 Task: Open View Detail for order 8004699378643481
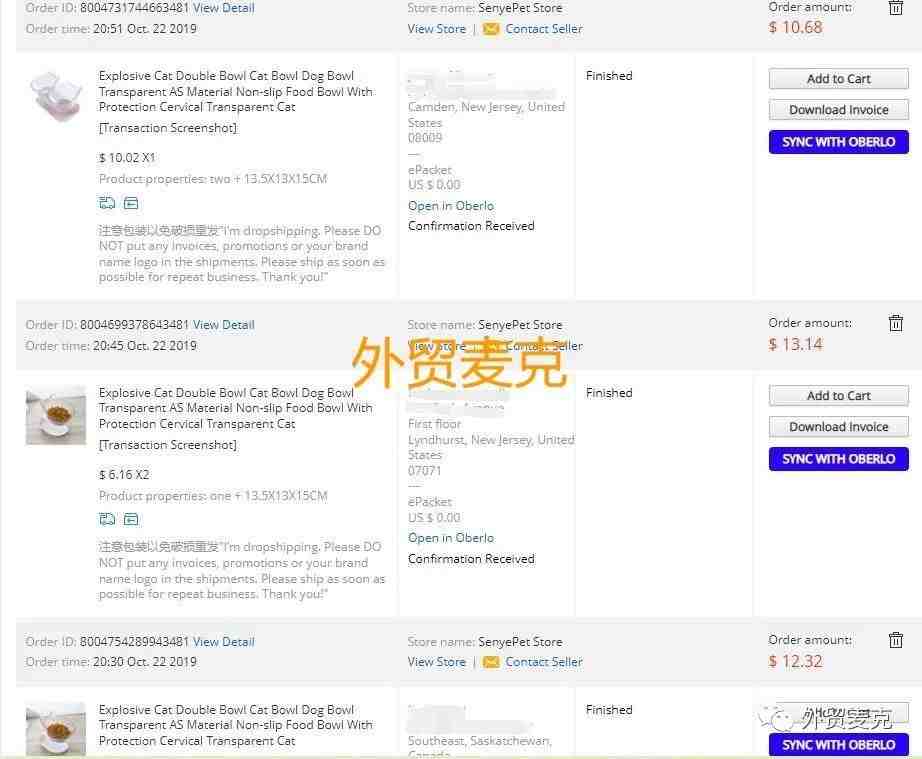(223, 325)
